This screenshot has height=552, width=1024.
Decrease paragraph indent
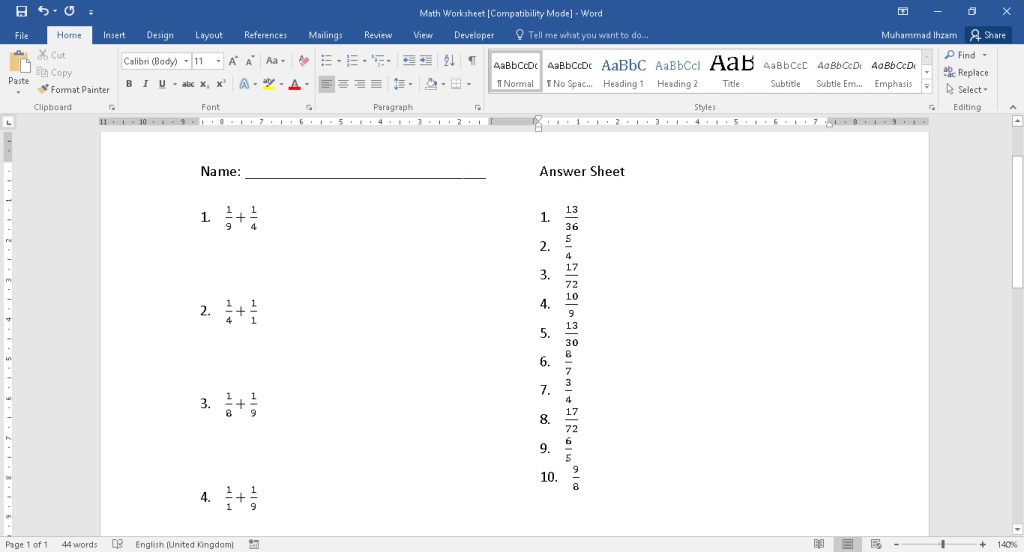409,61
